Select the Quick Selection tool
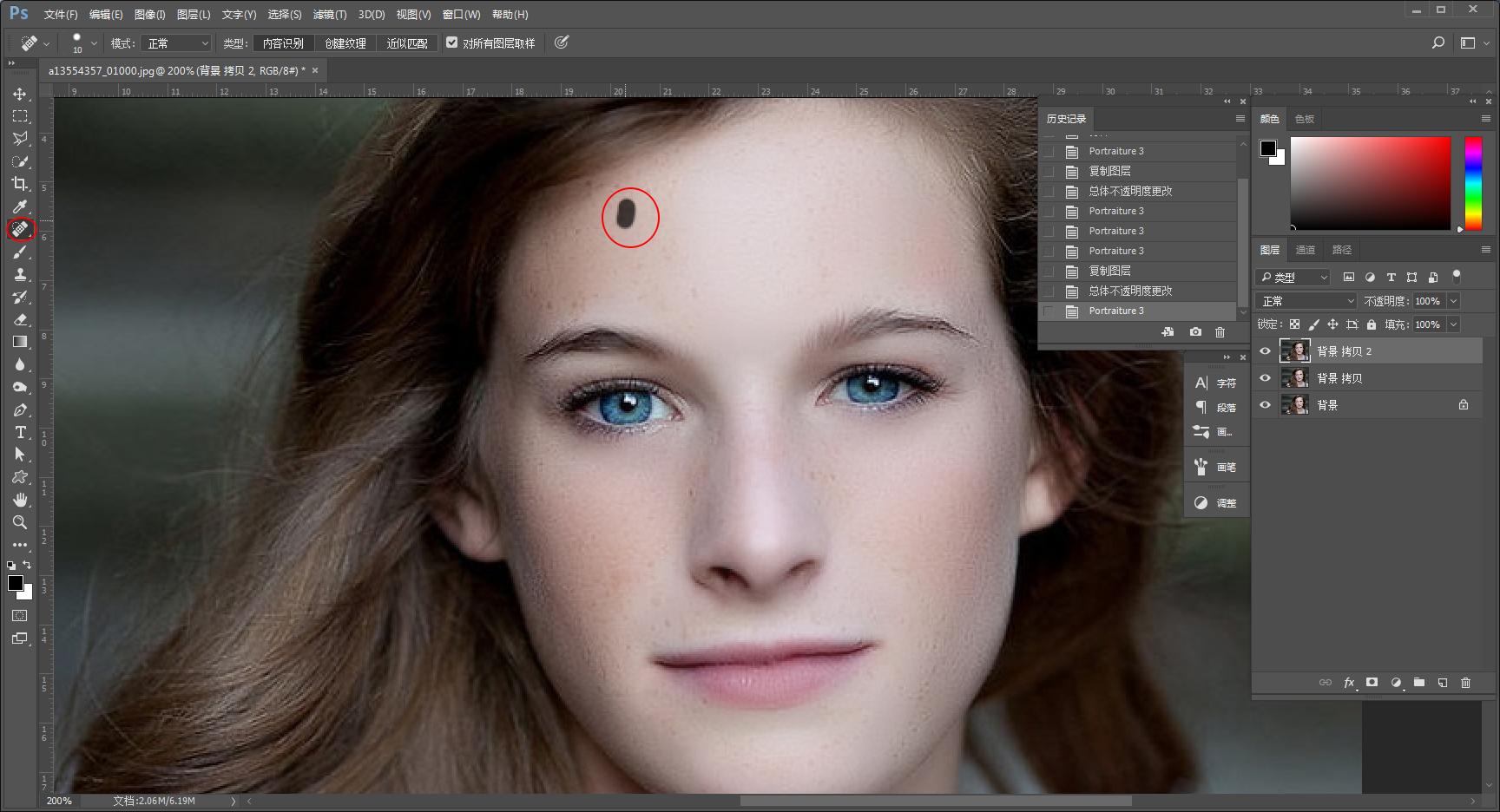Image resolution: width=1500 pixels, height=812 pixels. coord(20,161)
